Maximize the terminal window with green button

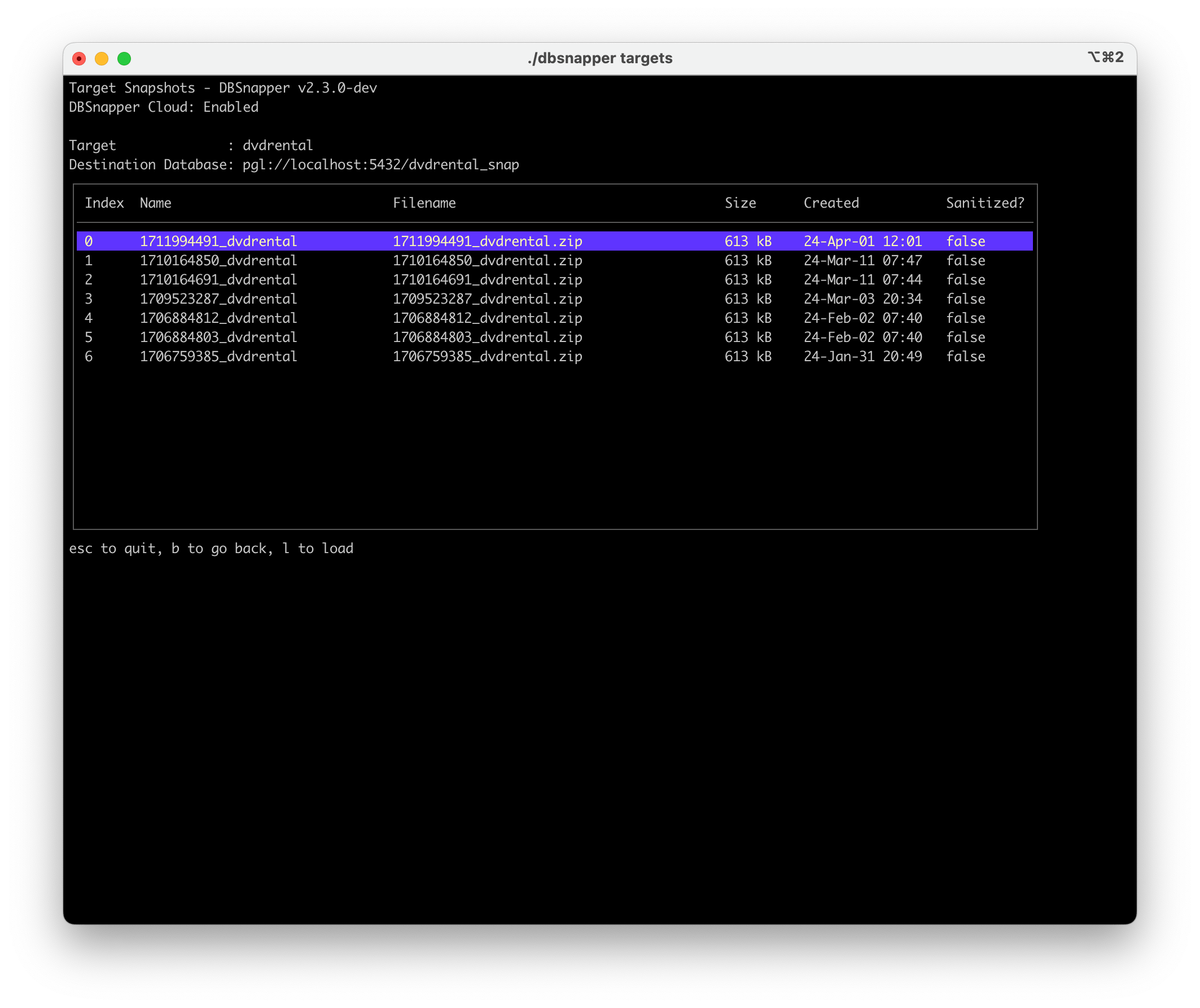(x=124, y=59)
